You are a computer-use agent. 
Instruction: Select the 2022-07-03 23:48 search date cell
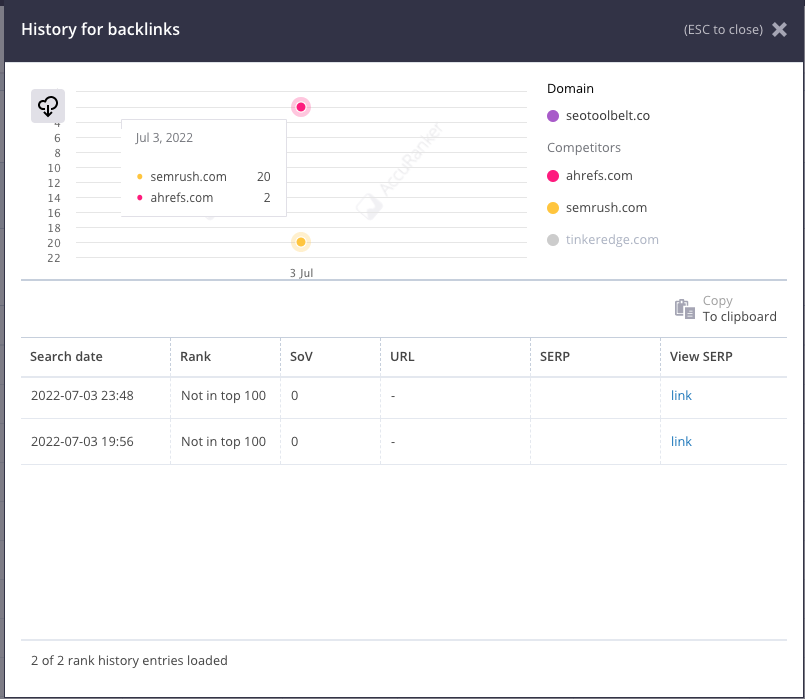tap(82, 396)
